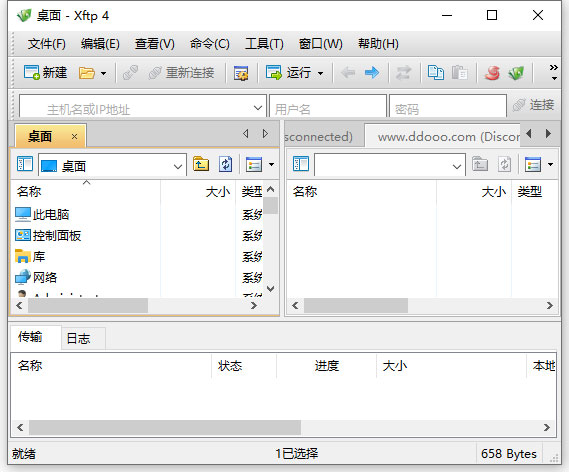The image size is (569, 472).
Task: Click remote tab scroll right arrow
Action: point(548,134)
